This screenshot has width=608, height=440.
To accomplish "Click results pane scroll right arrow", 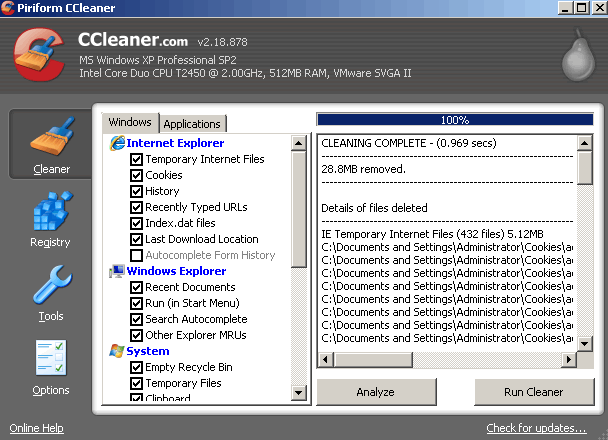I will point(568,360).
